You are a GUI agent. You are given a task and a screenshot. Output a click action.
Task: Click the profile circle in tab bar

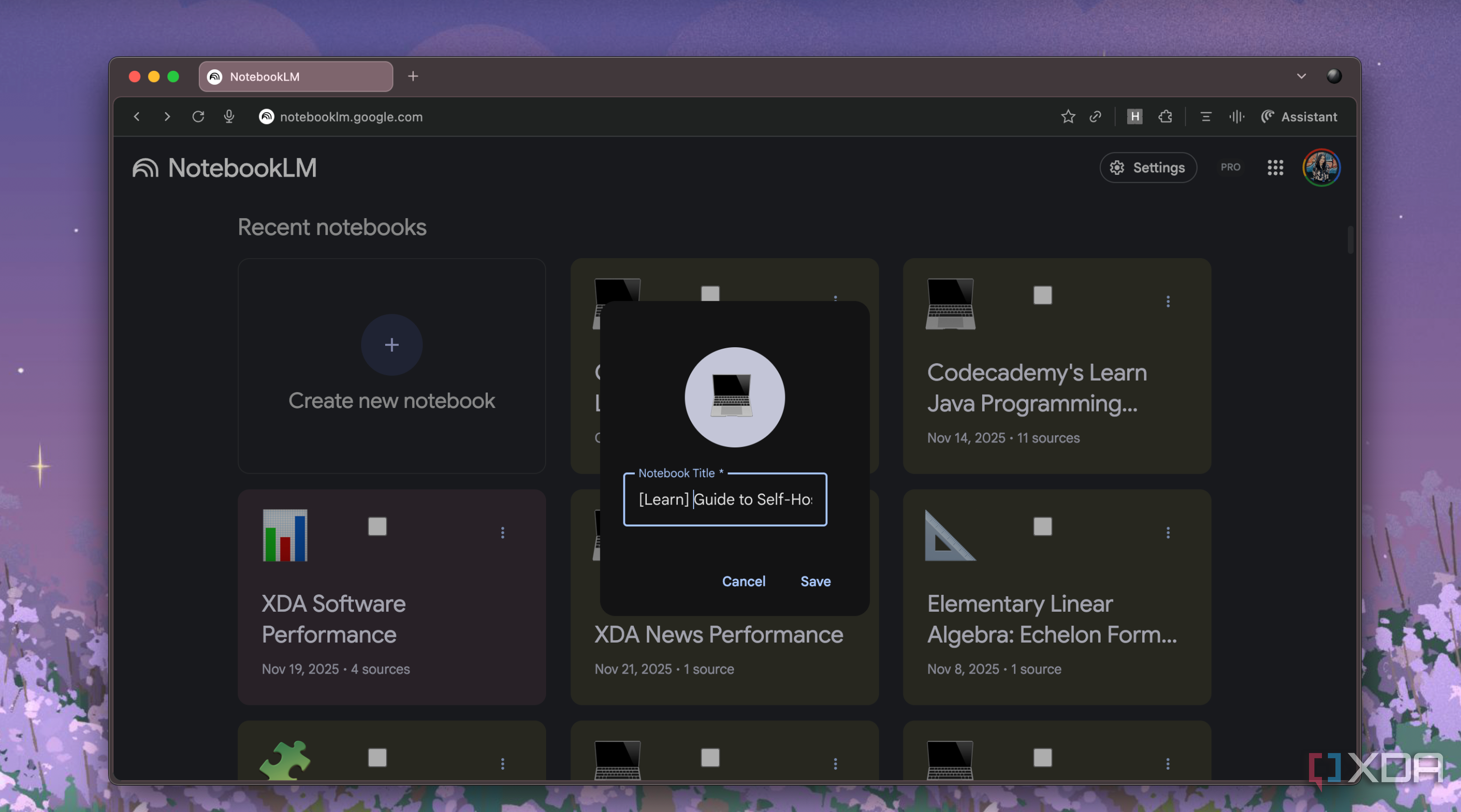pyautogui.click(x=1334, y=76)
